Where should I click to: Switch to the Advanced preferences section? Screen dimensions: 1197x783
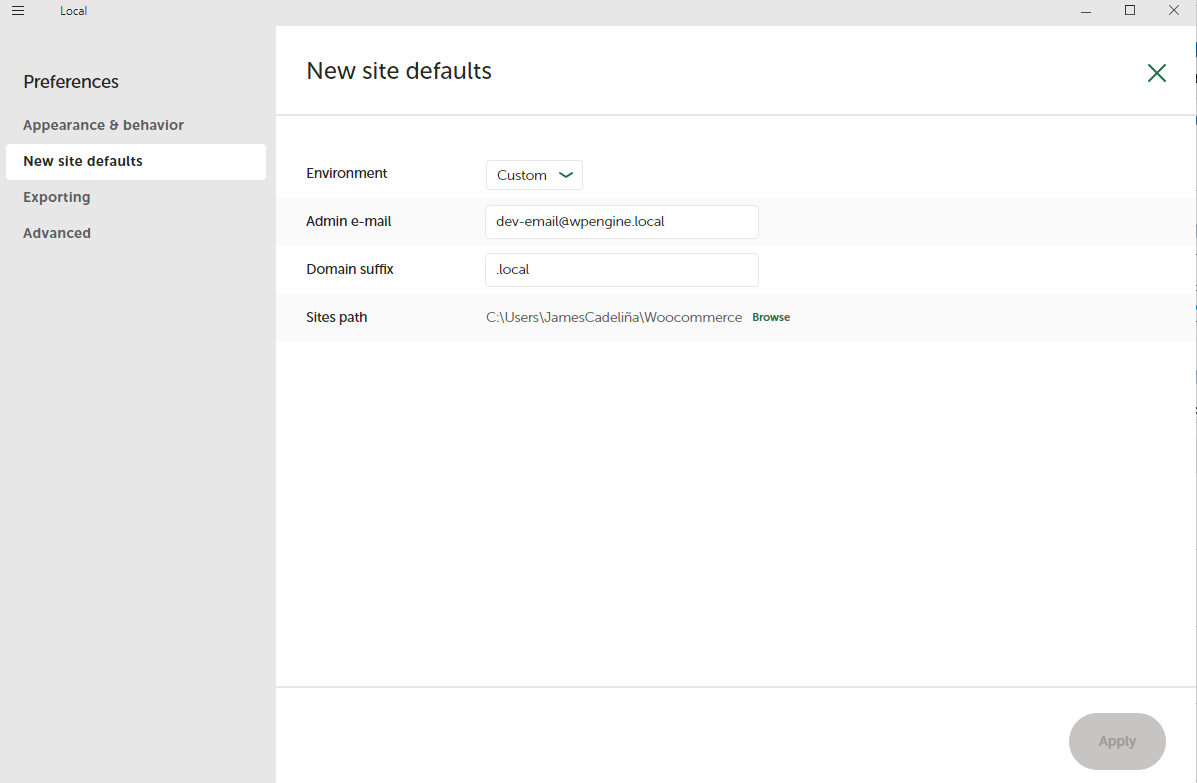coord(57,233)
